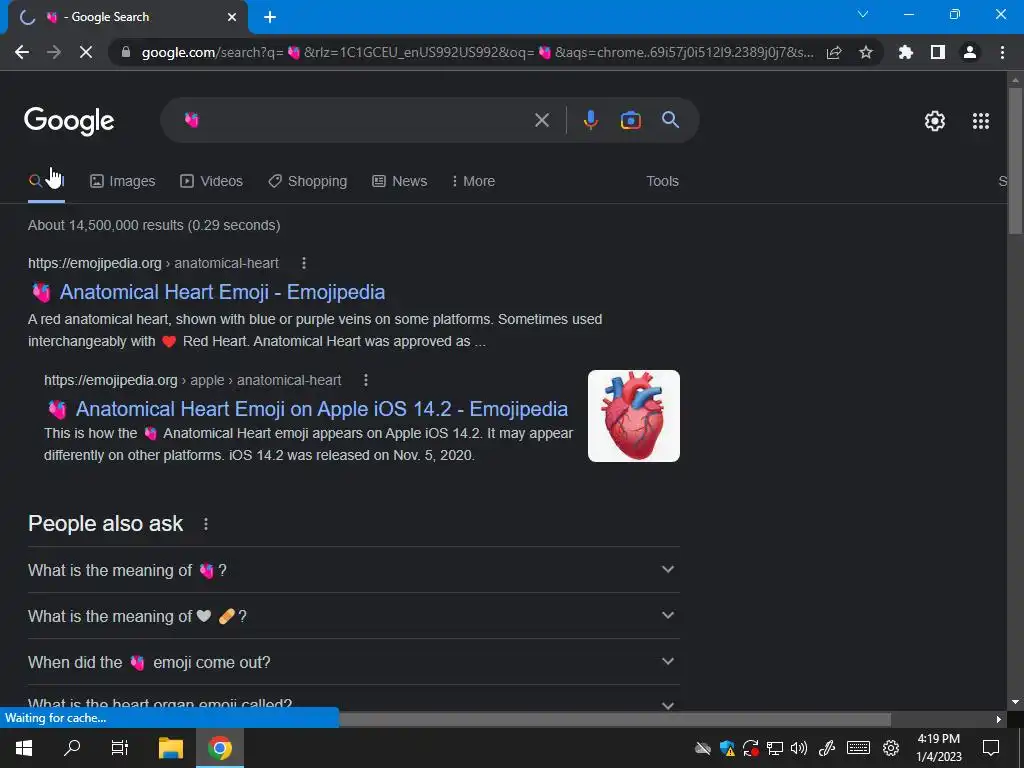Open the volume tray icon
This screenshot has height=768, width=1024.
click(799, 748)
